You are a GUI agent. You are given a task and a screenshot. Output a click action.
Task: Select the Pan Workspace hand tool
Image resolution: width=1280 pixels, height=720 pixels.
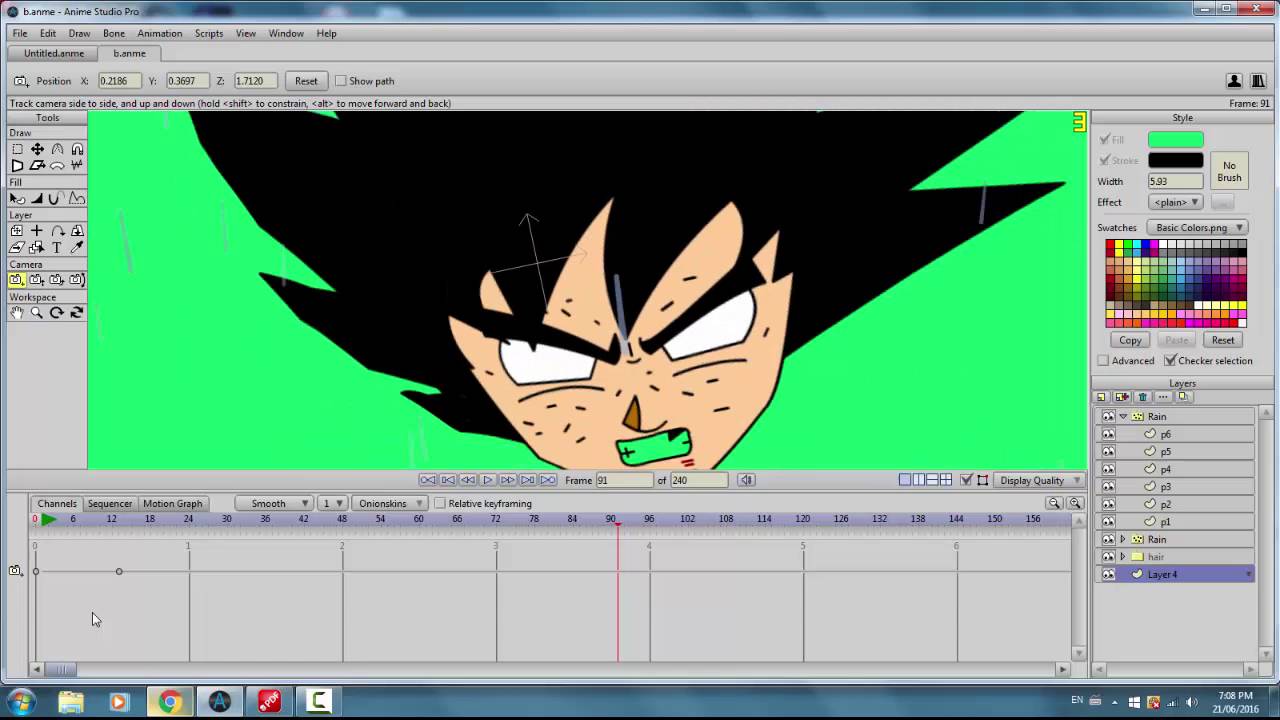[x=17, y=313]
